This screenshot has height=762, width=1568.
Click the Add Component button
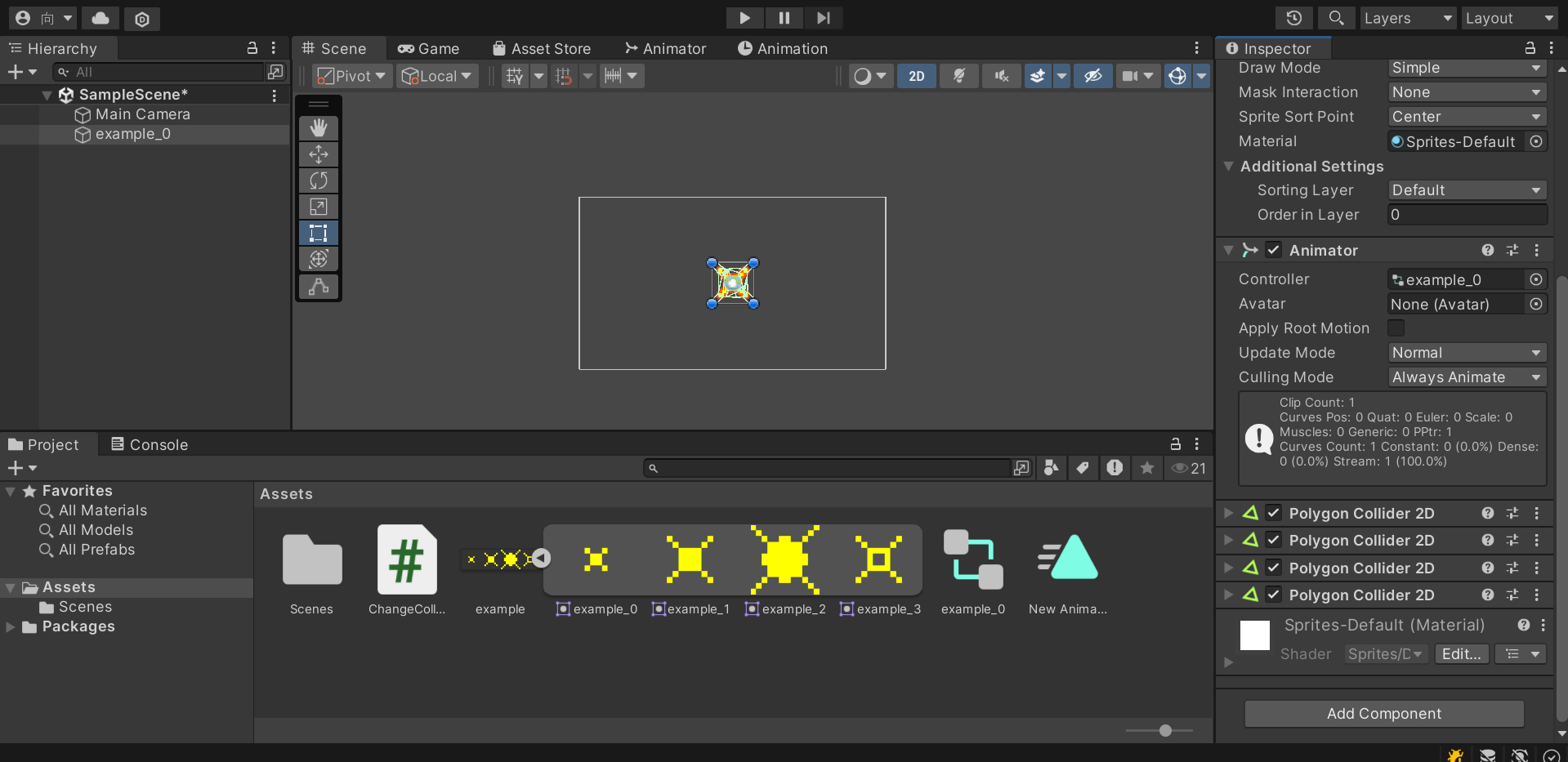pos(1384,714)
